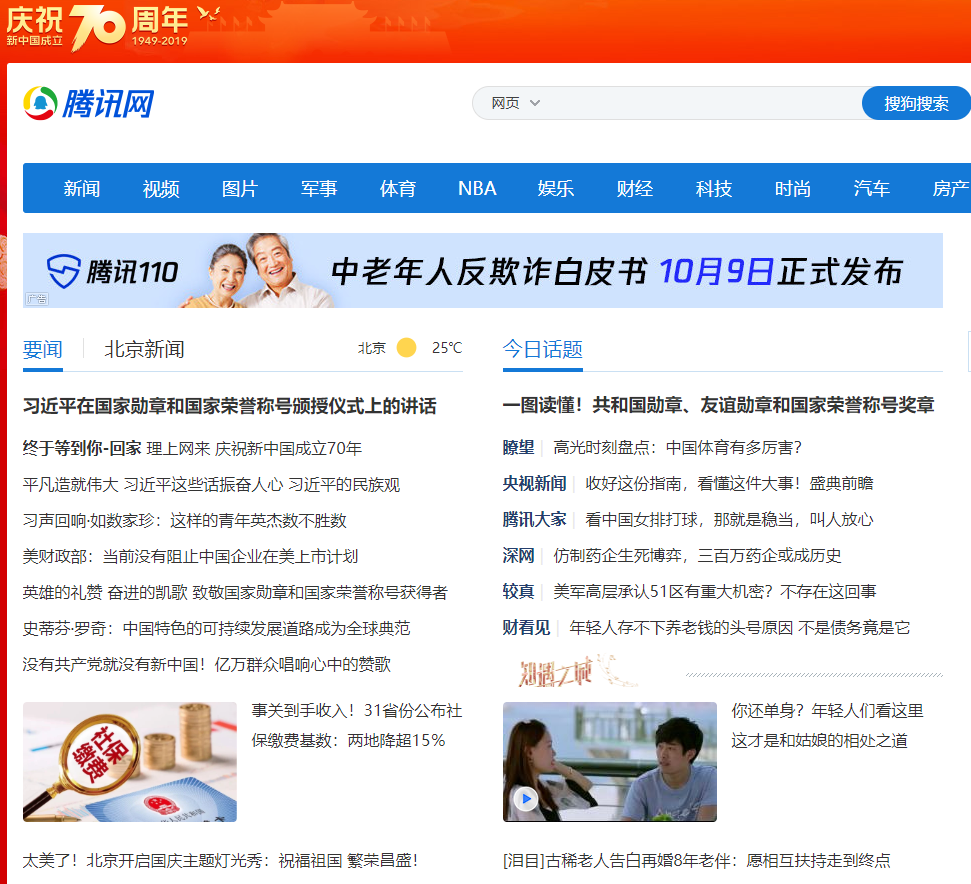Open 美军高层承认51区 article link
Viewport: 971px width, 884px height.
tap(715, 591)
